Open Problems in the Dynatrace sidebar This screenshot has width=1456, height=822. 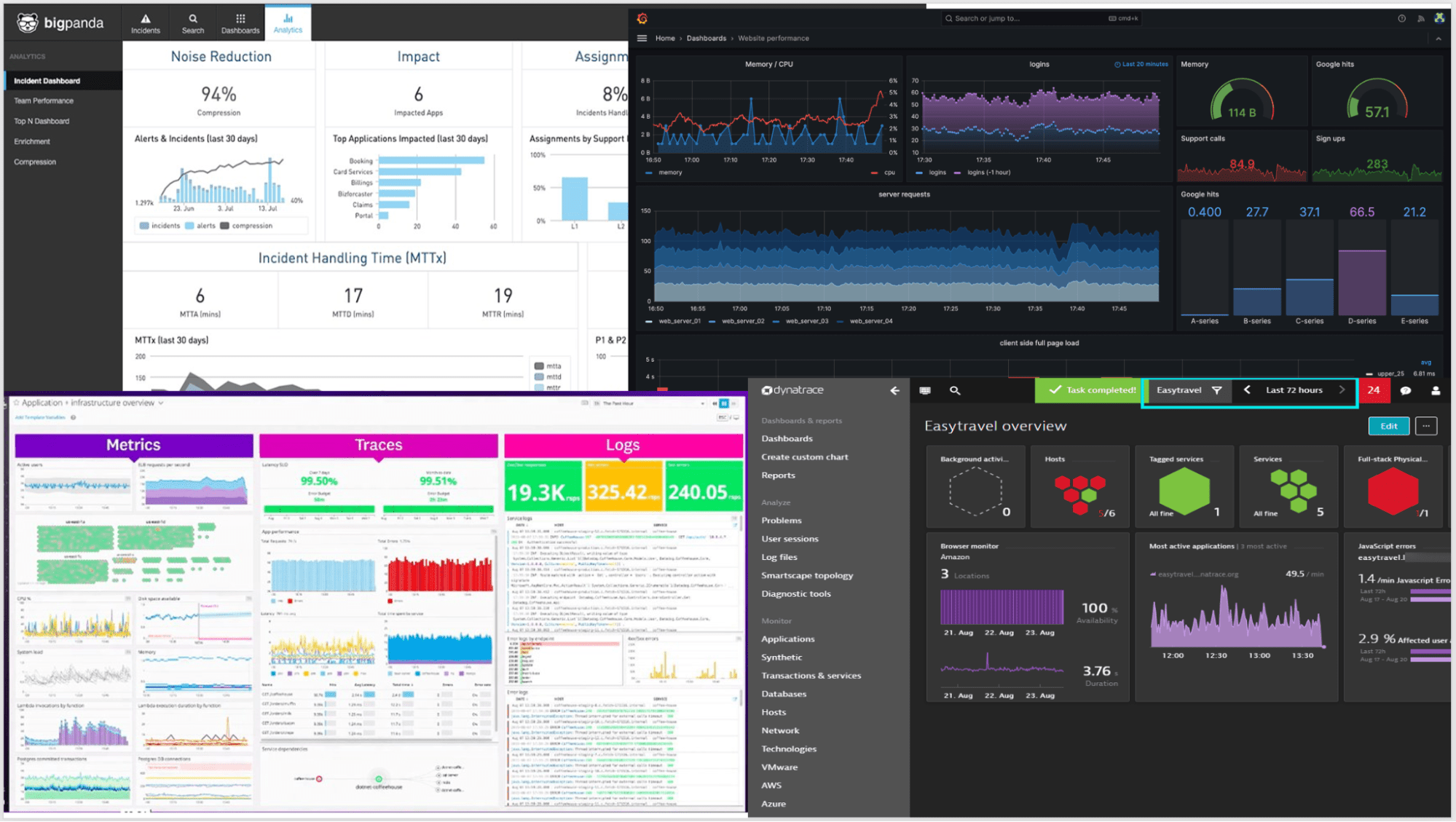pos(782,520)
